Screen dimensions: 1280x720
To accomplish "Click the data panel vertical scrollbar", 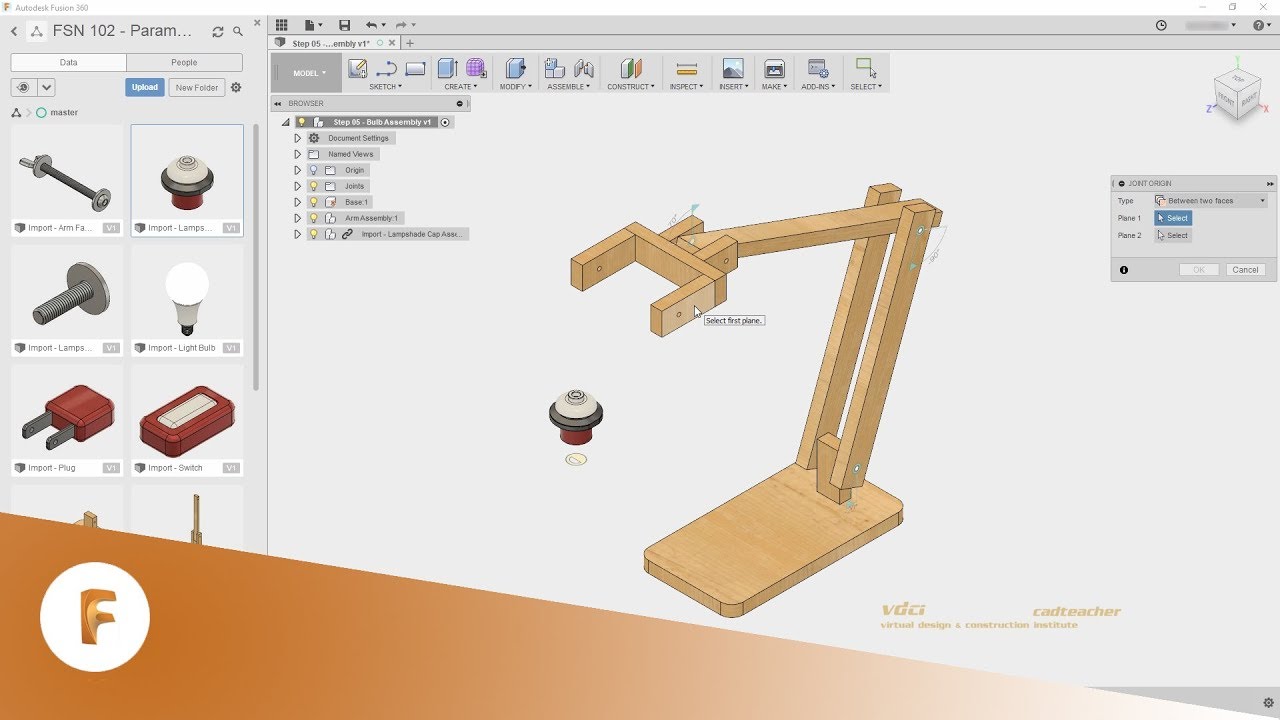I will 256,258.
